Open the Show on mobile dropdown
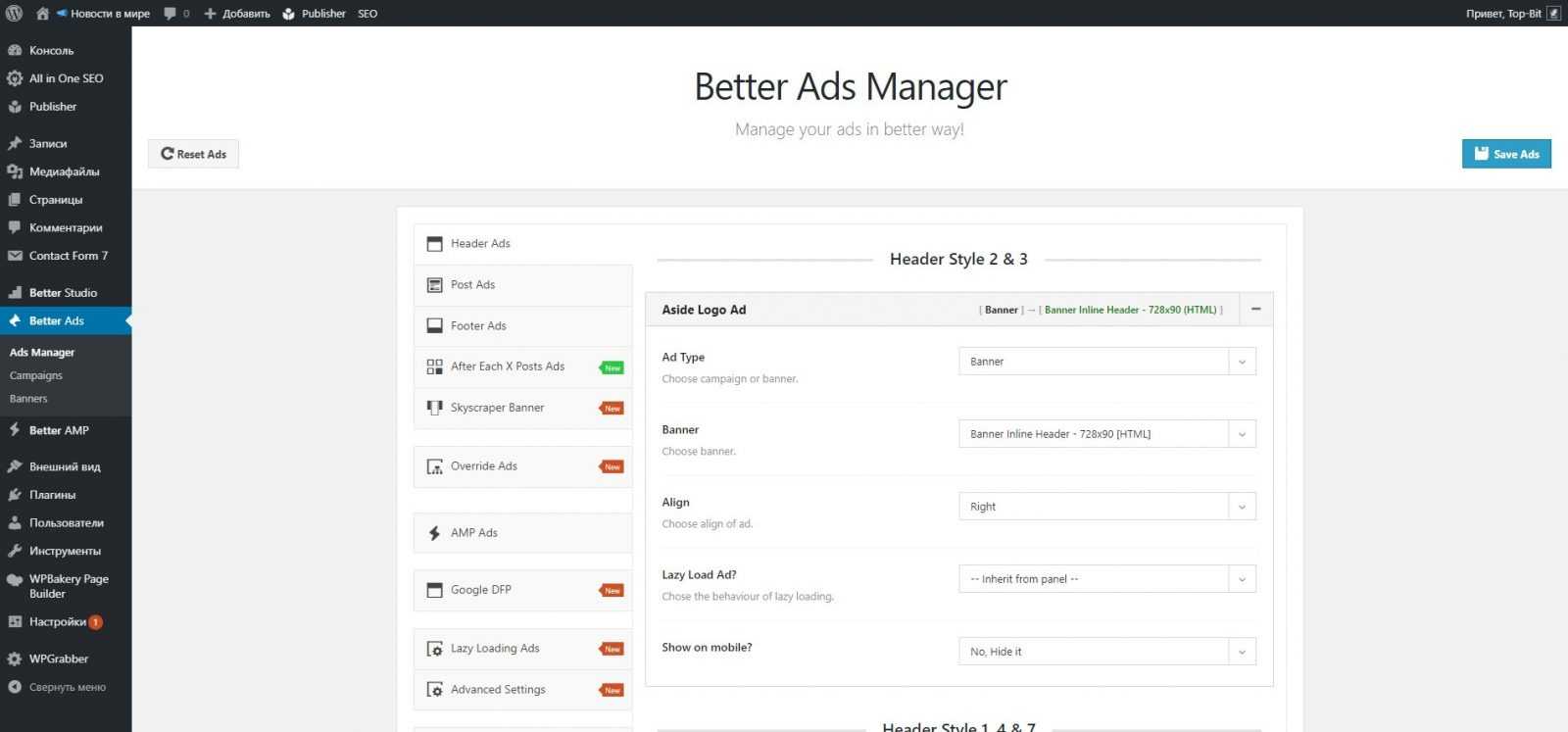This screenshot has width=1568, height=732. coord(1106,652)
